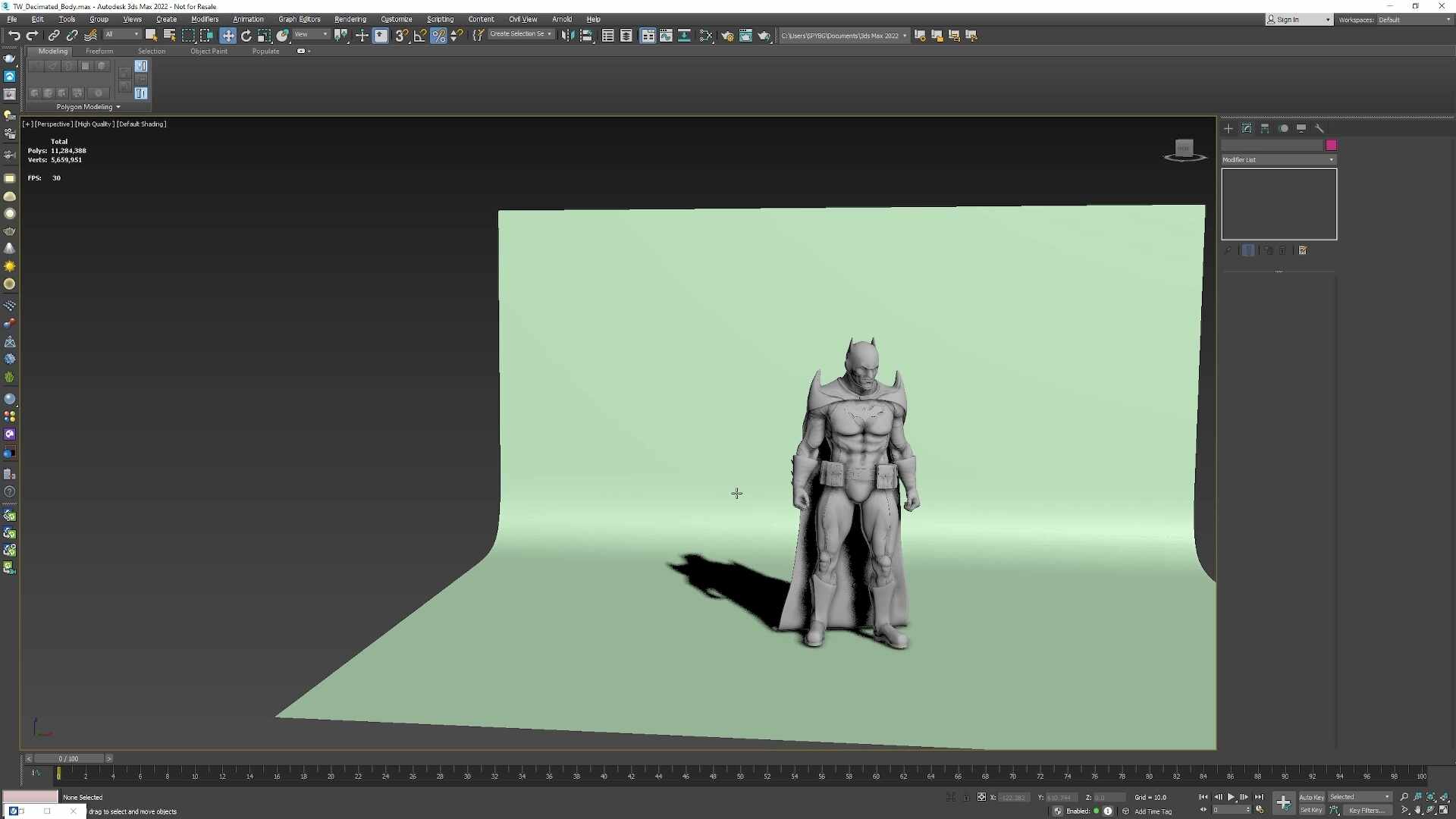Image resolution: width=1456 pixels, height=819 pixels.
Task: Switch to the Modify panel tab
Action: click(1247, 128)
